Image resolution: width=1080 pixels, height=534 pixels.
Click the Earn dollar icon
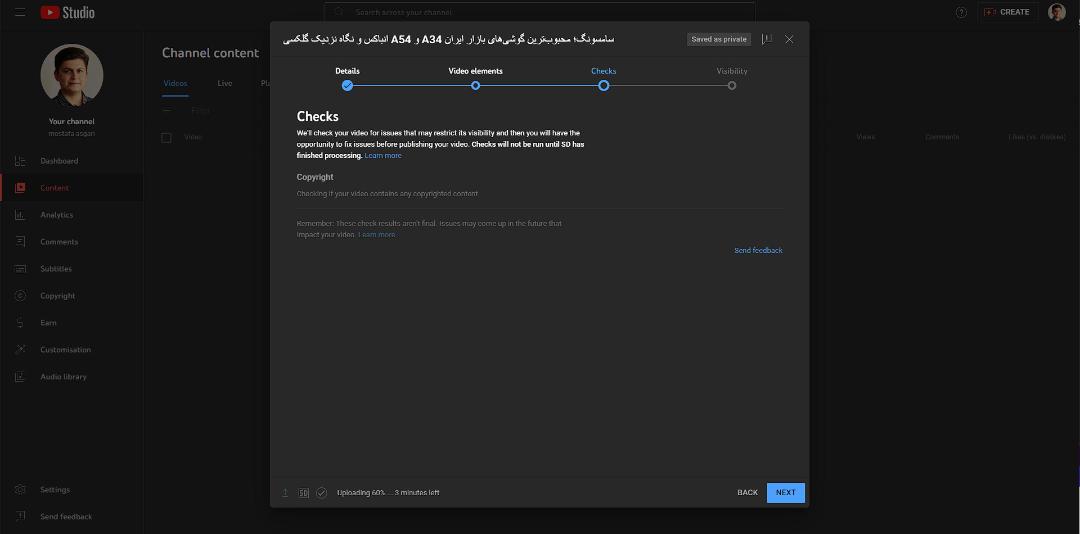click(x=20, y=322)
